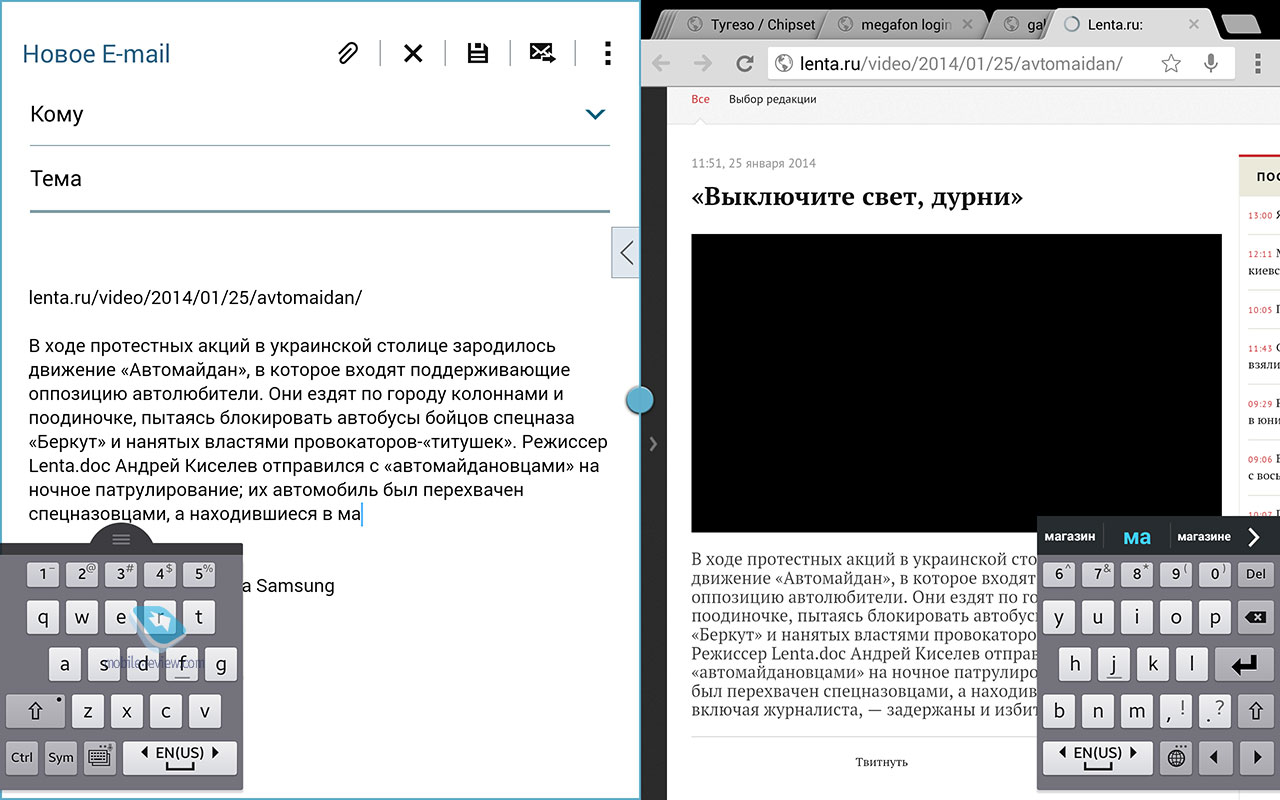Close the megafon login tab
The width and height of the screenshot is (1280, 800).
[968, 24]
